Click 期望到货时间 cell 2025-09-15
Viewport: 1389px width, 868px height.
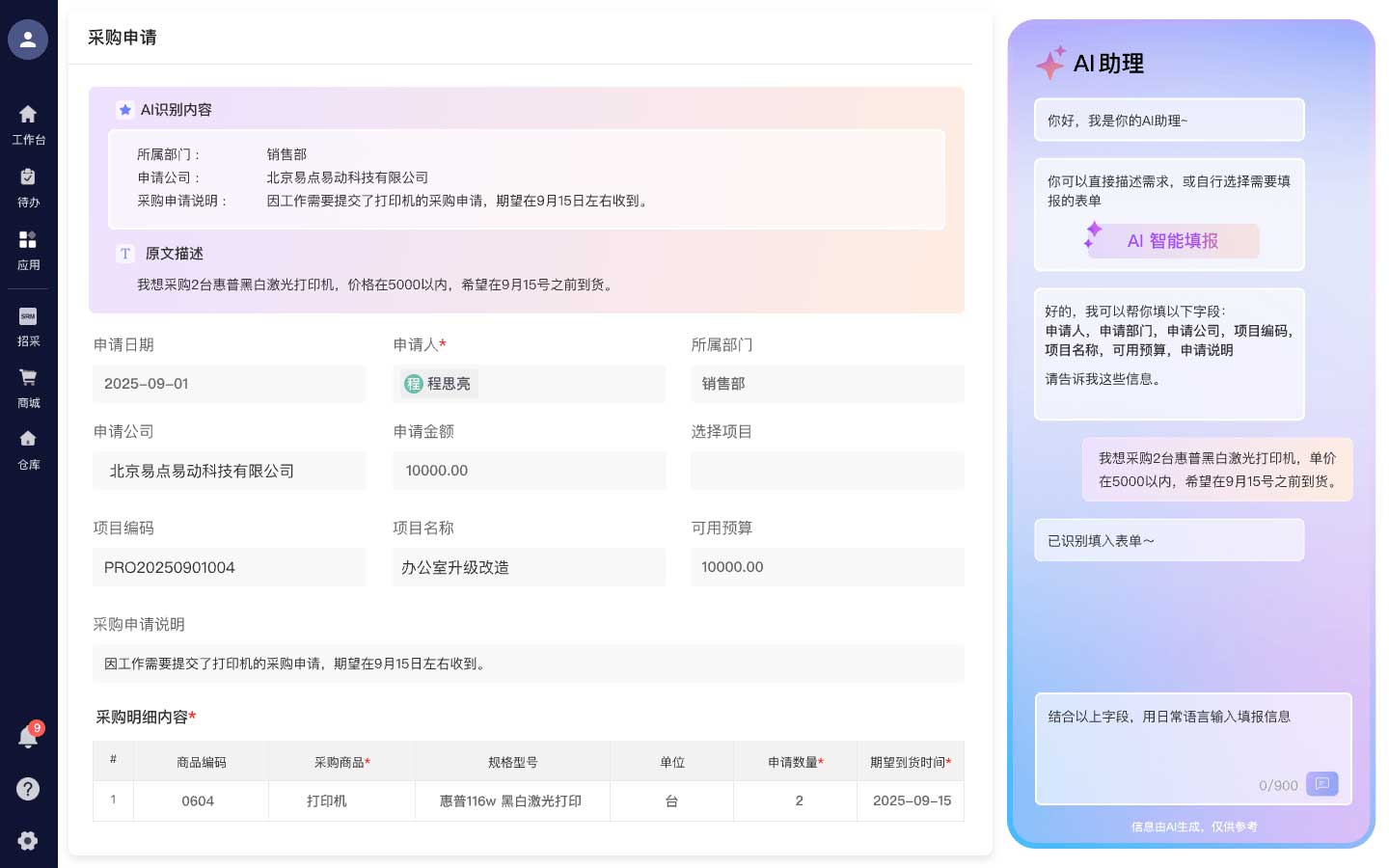912,800
